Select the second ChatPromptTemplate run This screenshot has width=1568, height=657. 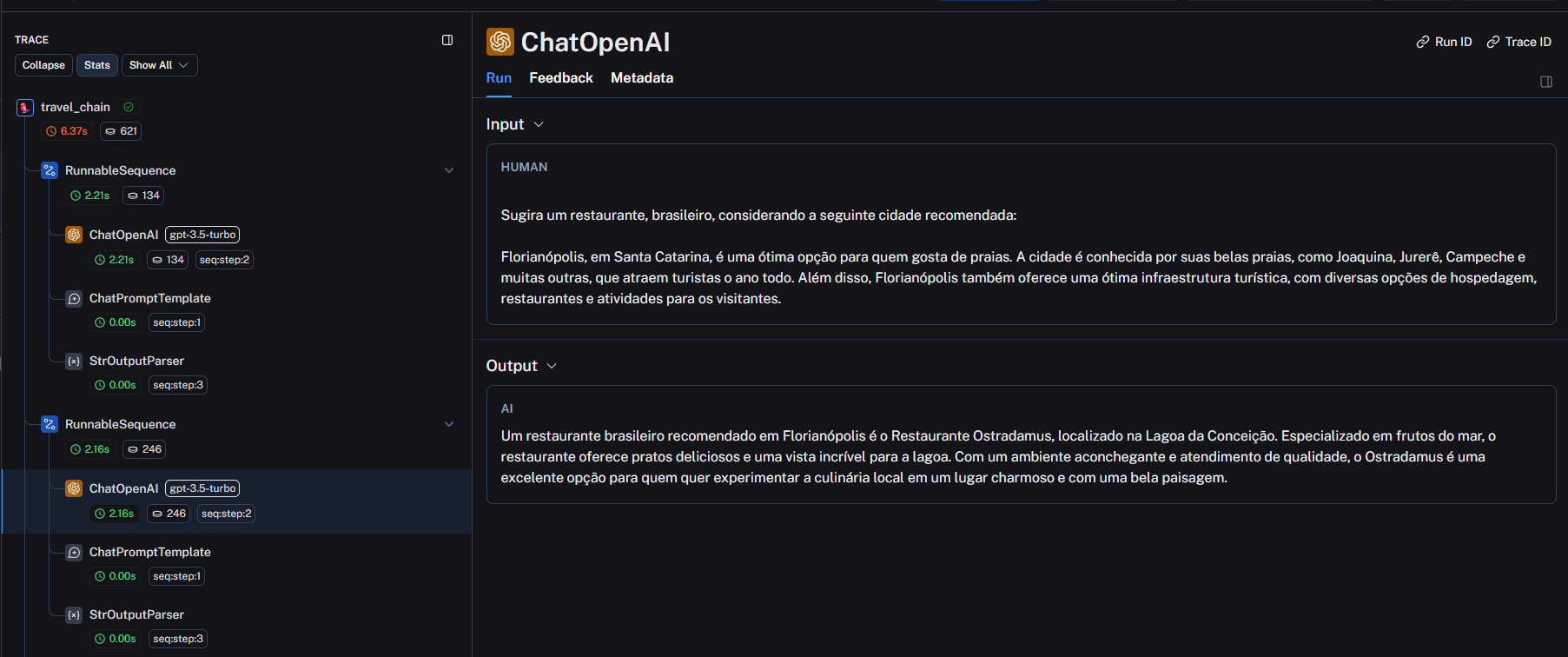pyautogui.click(x=149, y=552)
